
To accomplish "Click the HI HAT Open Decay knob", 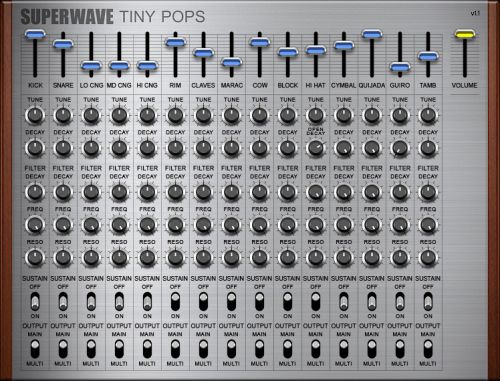I will [316, 148].
